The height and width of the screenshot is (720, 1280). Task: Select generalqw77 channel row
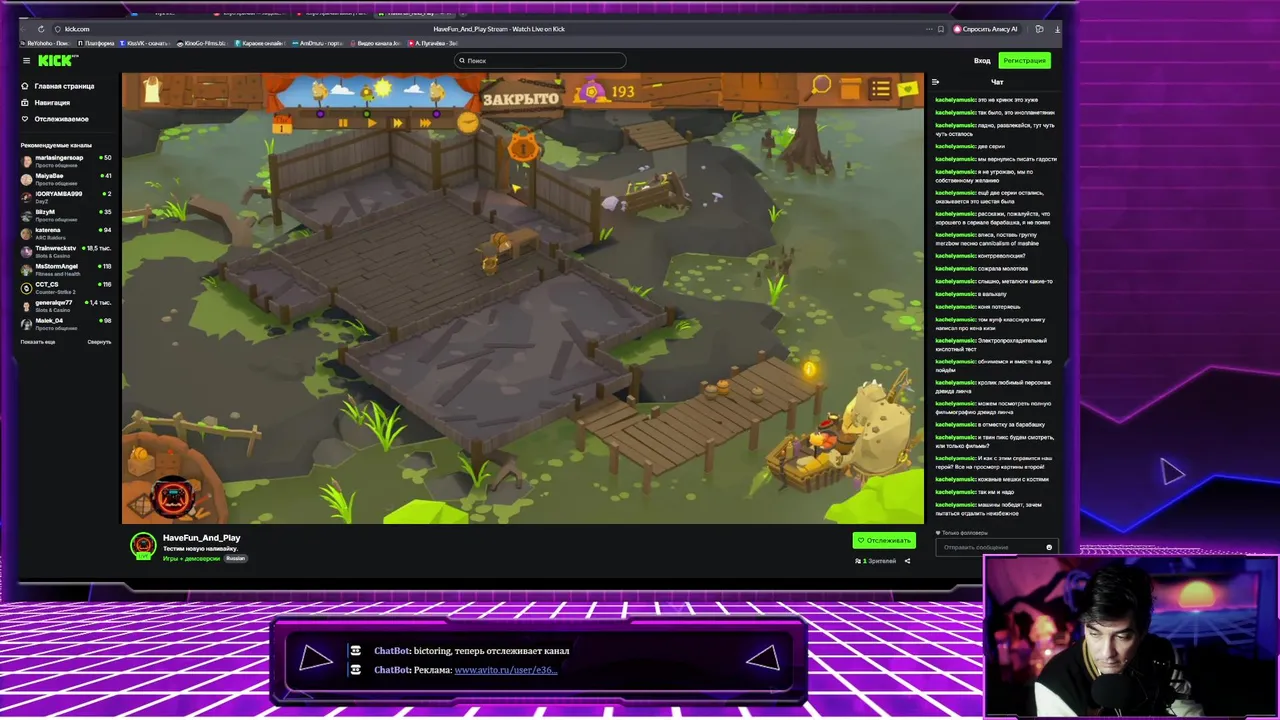tap(66, 305)
